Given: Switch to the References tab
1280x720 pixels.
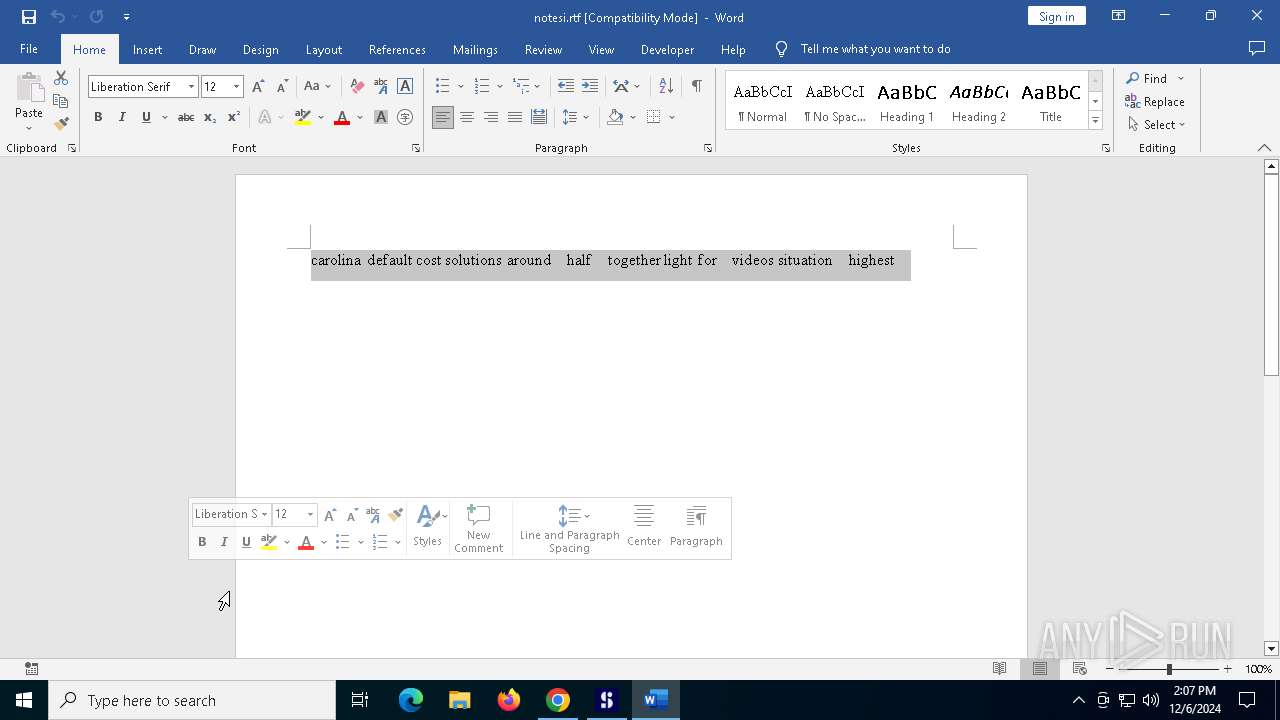Looking at the screenshot, I should coord(397,49).
